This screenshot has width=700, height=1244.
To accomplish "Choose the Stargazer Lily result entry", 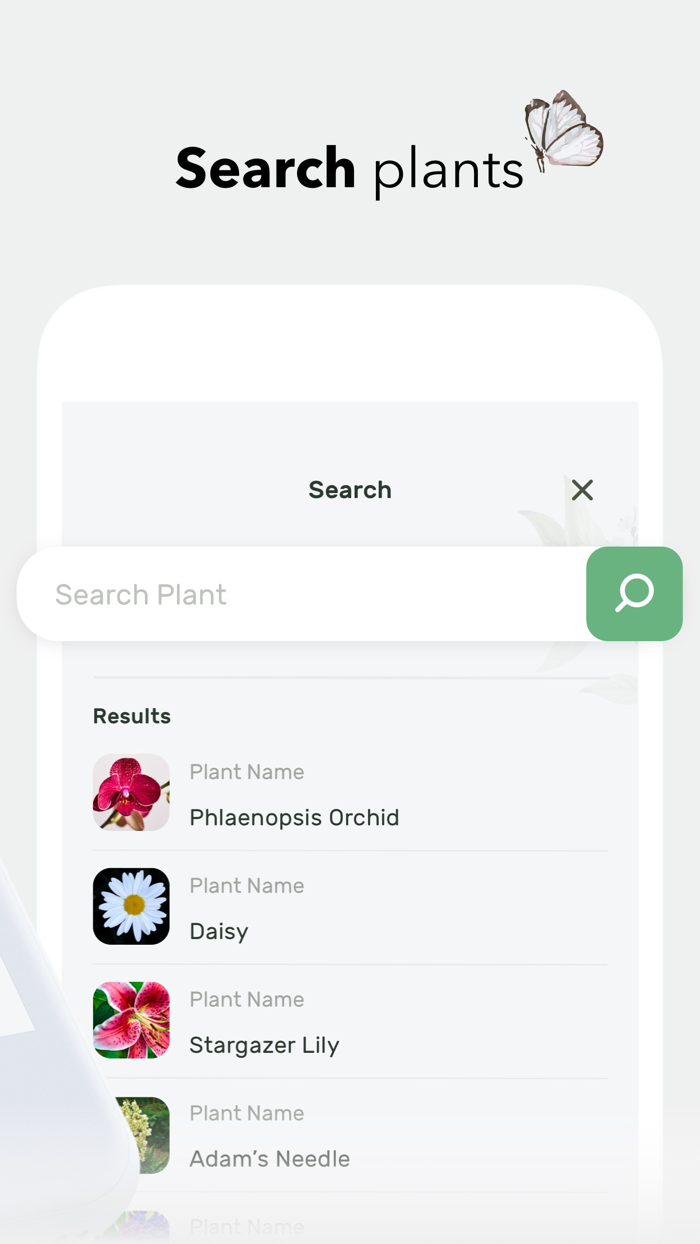I will coord(264,1045).
